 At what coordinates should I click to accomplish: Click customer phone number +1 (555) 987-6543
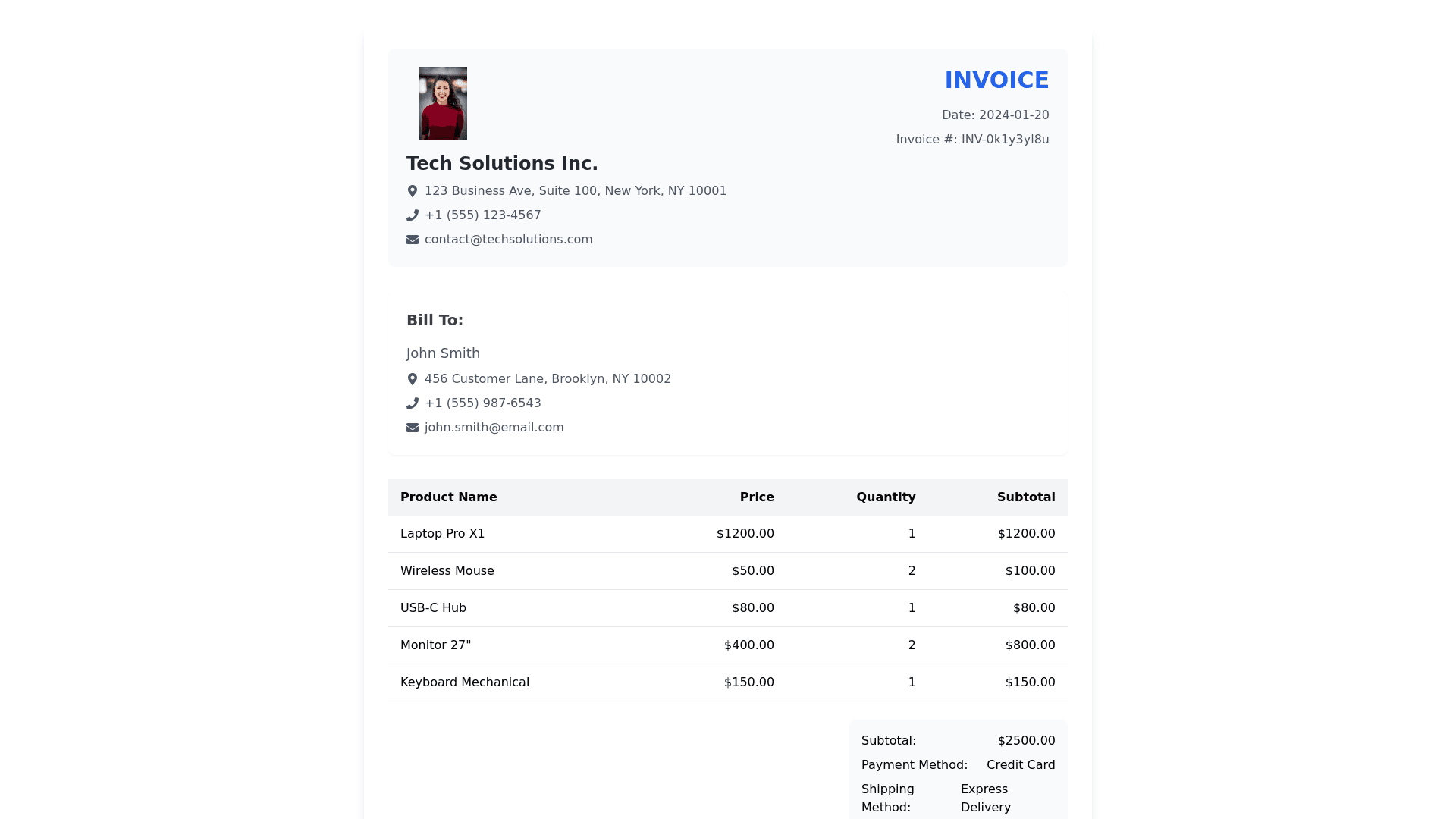click(x=482, y=403)
